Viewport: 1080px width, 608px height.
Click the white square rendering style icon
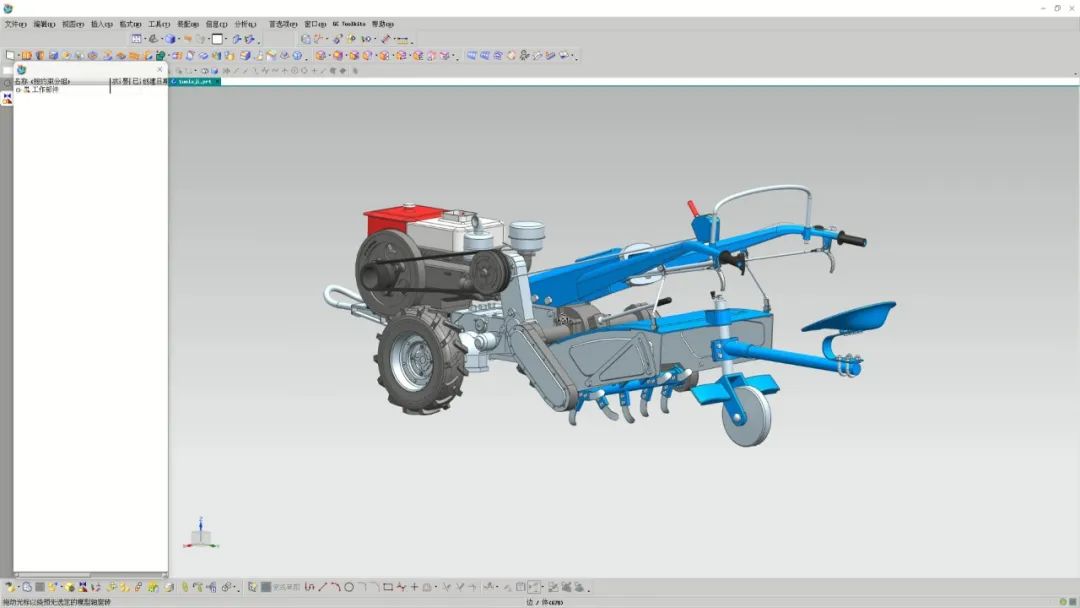[x=217, y=40]
